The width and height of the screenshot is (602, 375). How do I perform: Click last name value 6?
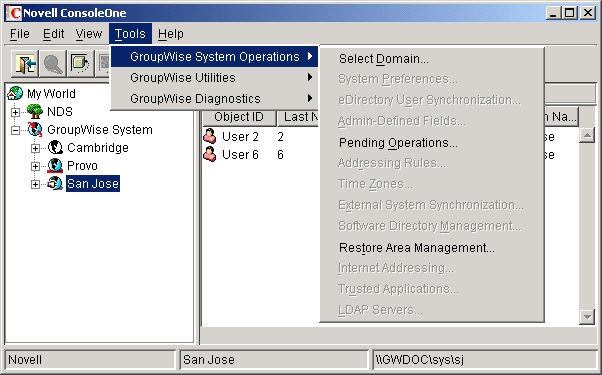click(281, 155)
